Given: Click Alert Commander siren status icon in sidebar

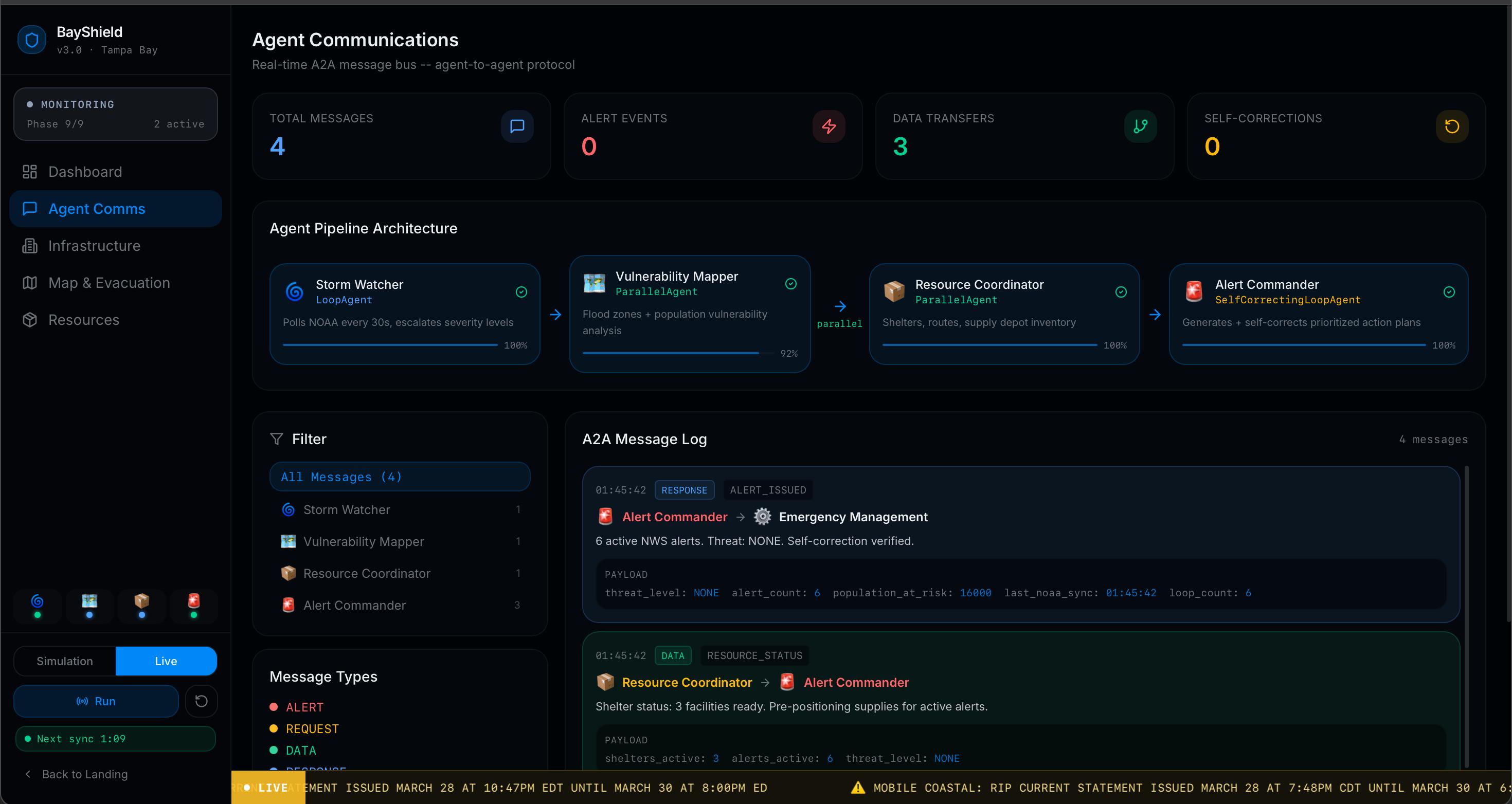Looking at the screenshot, I should coord(194,601).
